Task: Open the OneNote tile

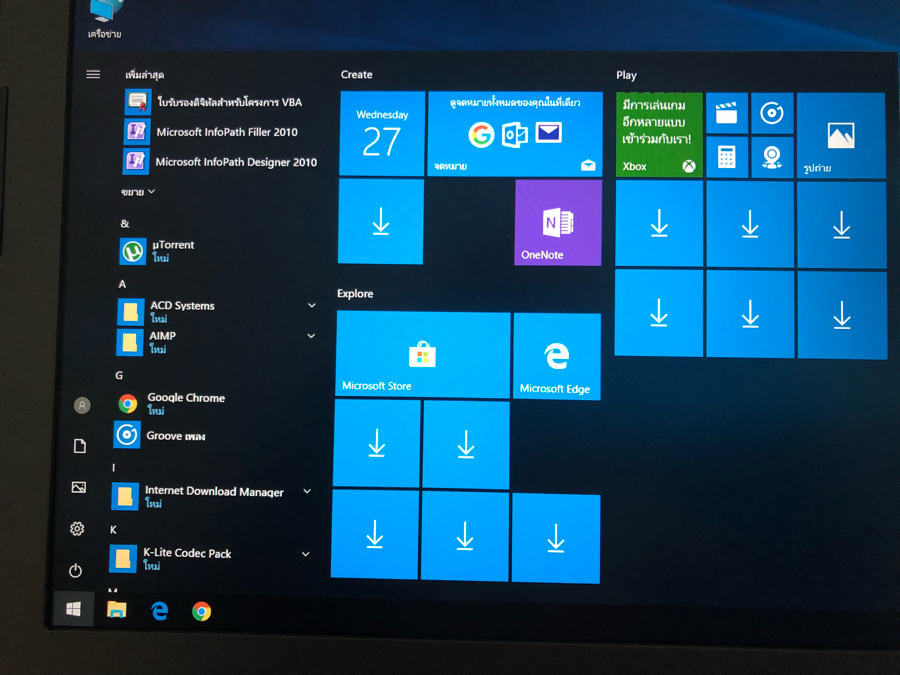Action: pos(558,223)
